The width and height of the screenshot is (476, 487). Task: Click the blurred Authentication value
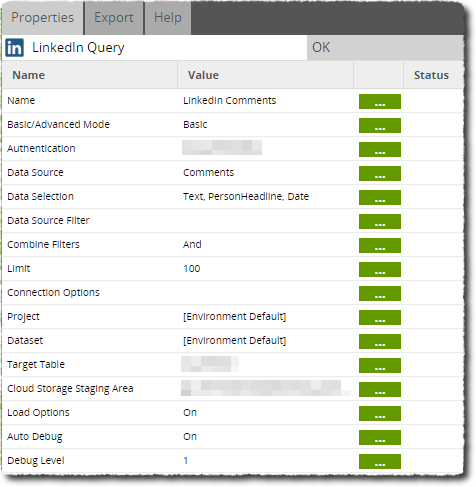[222, 148]
